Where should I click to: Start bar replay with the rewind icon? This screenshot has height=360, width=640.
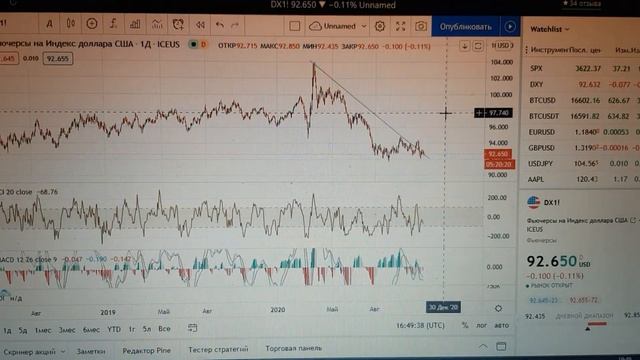click(x=200, y=25)
